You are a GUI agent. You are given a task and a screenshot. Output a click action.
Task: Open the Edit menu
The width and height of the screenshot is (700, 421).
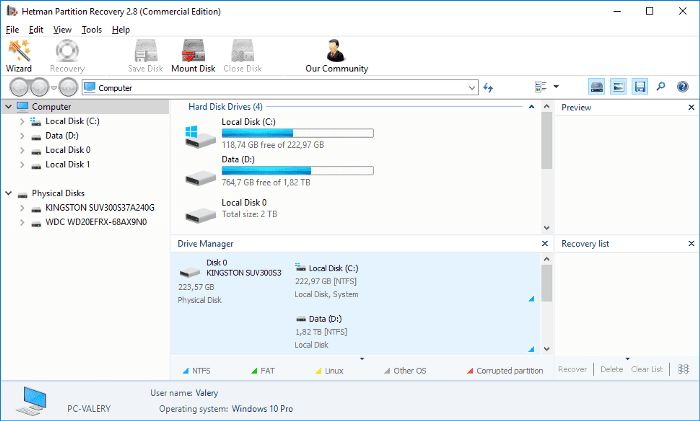[x=36, y=30]
